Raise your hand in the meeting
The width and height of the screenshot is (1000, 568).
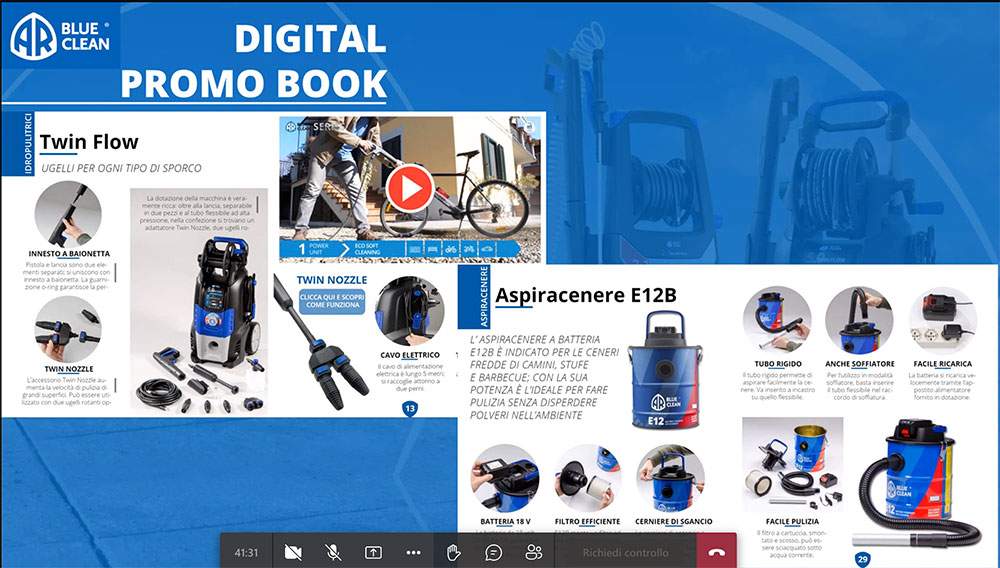tap(453, 552)
